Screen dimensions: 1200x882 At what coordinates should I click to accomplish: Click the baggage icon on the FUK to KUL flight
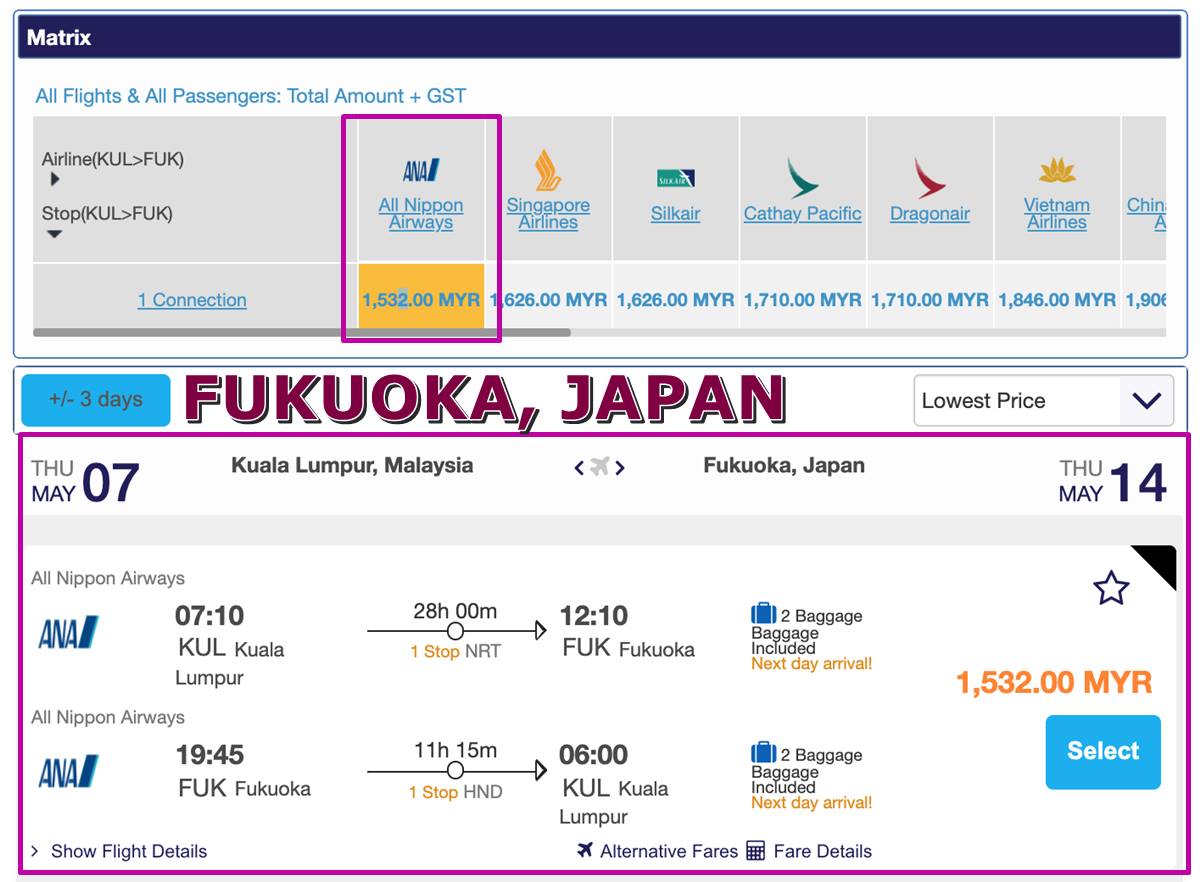(x=763, y=753)
